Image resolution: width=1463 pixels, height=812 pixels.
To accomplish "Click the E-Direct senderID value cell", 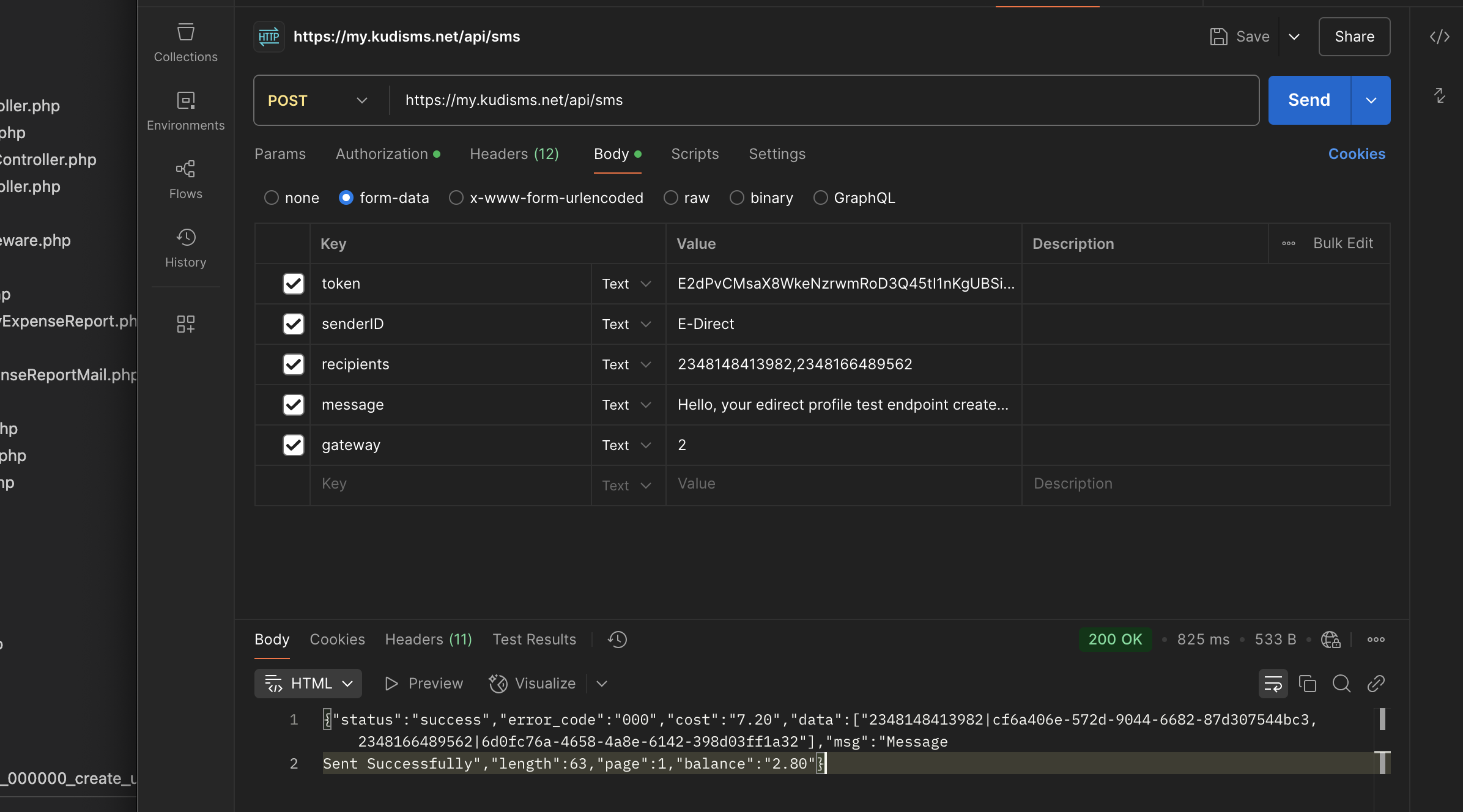I will (x=843, y=324).
